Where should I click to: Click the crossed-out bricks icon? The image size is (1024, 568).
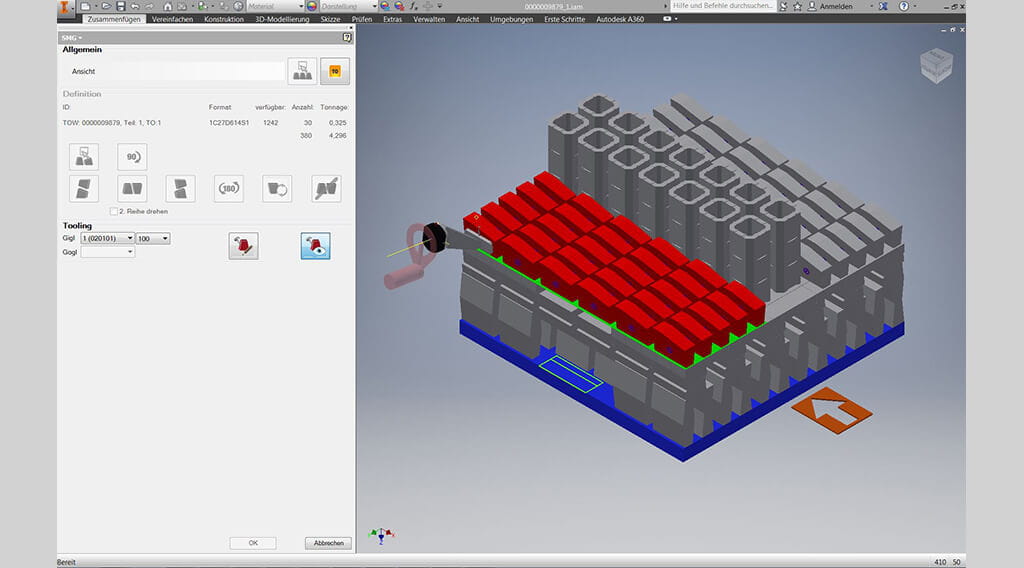(x=326, y=189)
